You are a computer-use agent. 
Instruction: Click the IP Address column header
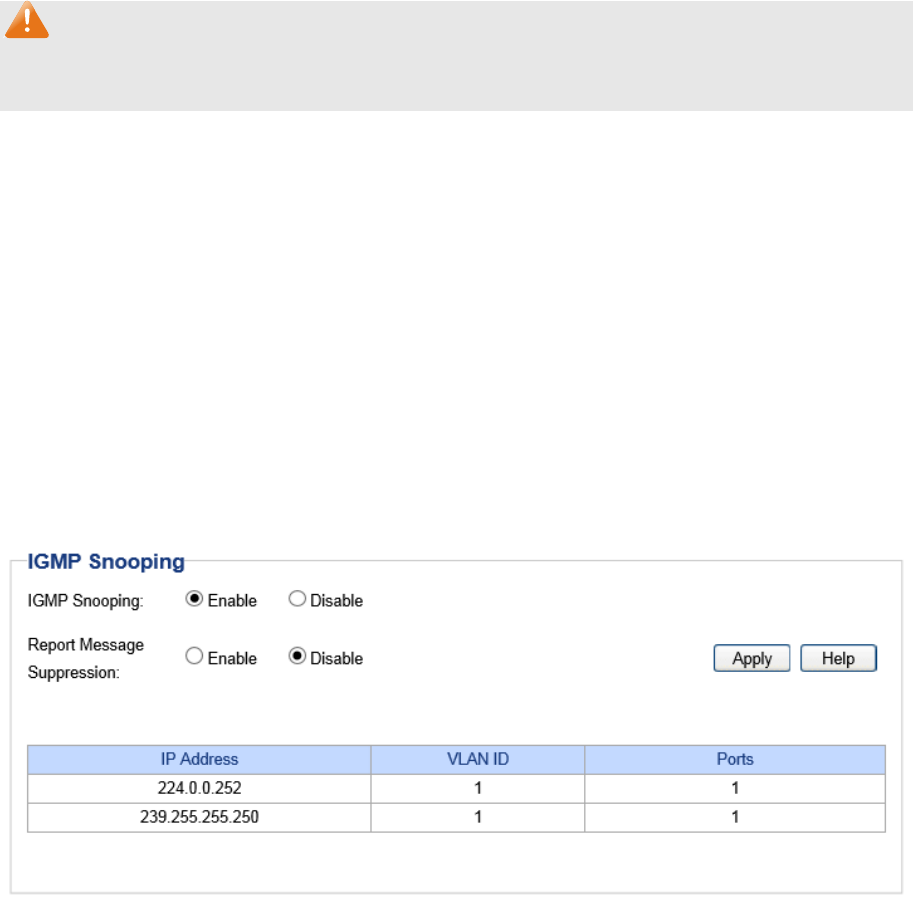pyautogui.click(x=199, y=759)
